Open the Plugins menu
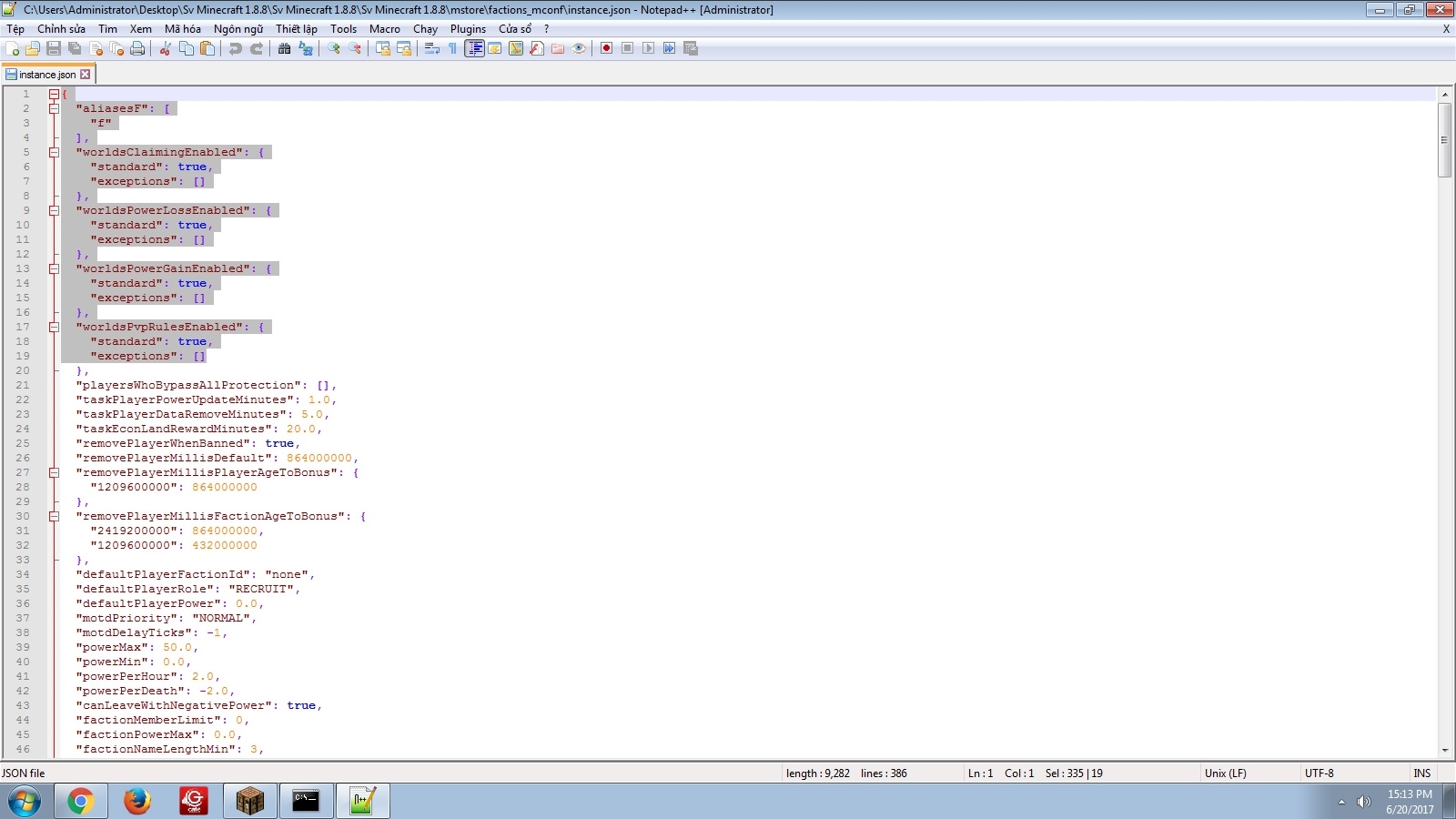1456x819 pixels. [468, 29]
